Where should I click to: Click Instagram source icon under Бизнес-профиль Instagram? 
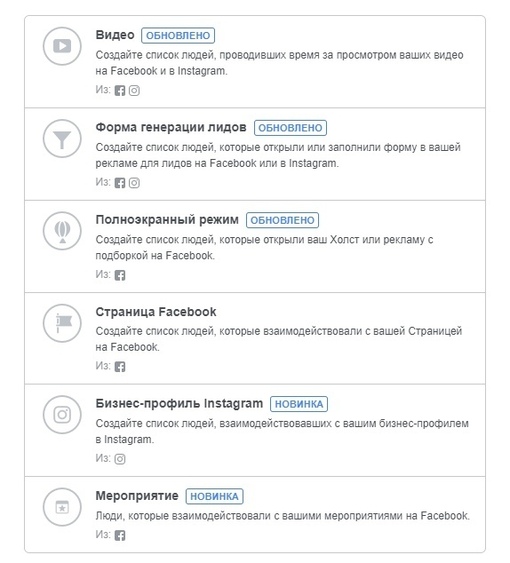(120, 459)
